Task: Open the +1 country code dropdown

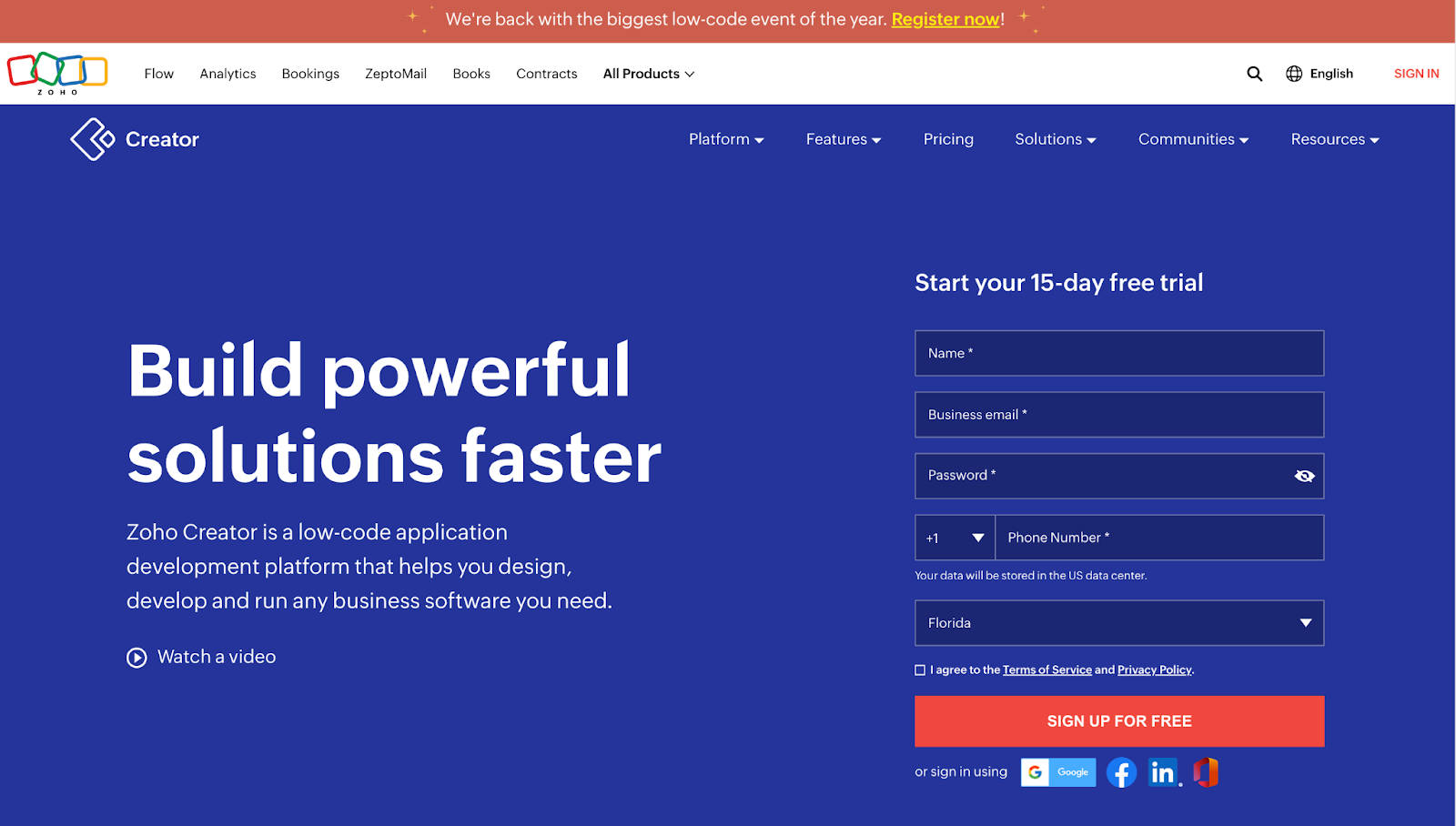Action: (x=955, y=538)
